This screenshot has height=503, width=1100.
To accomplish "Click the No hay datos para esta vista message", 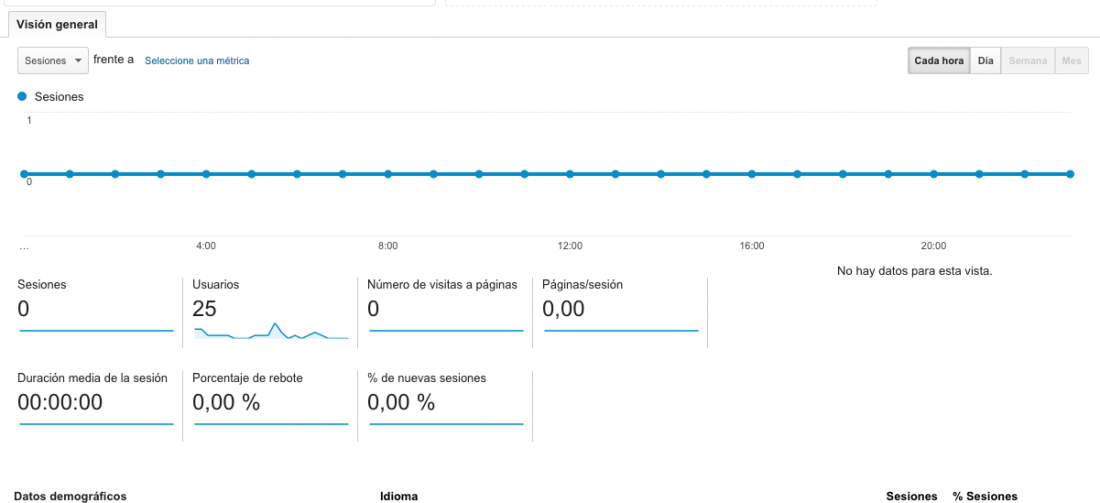I will [x=915, y=271].
